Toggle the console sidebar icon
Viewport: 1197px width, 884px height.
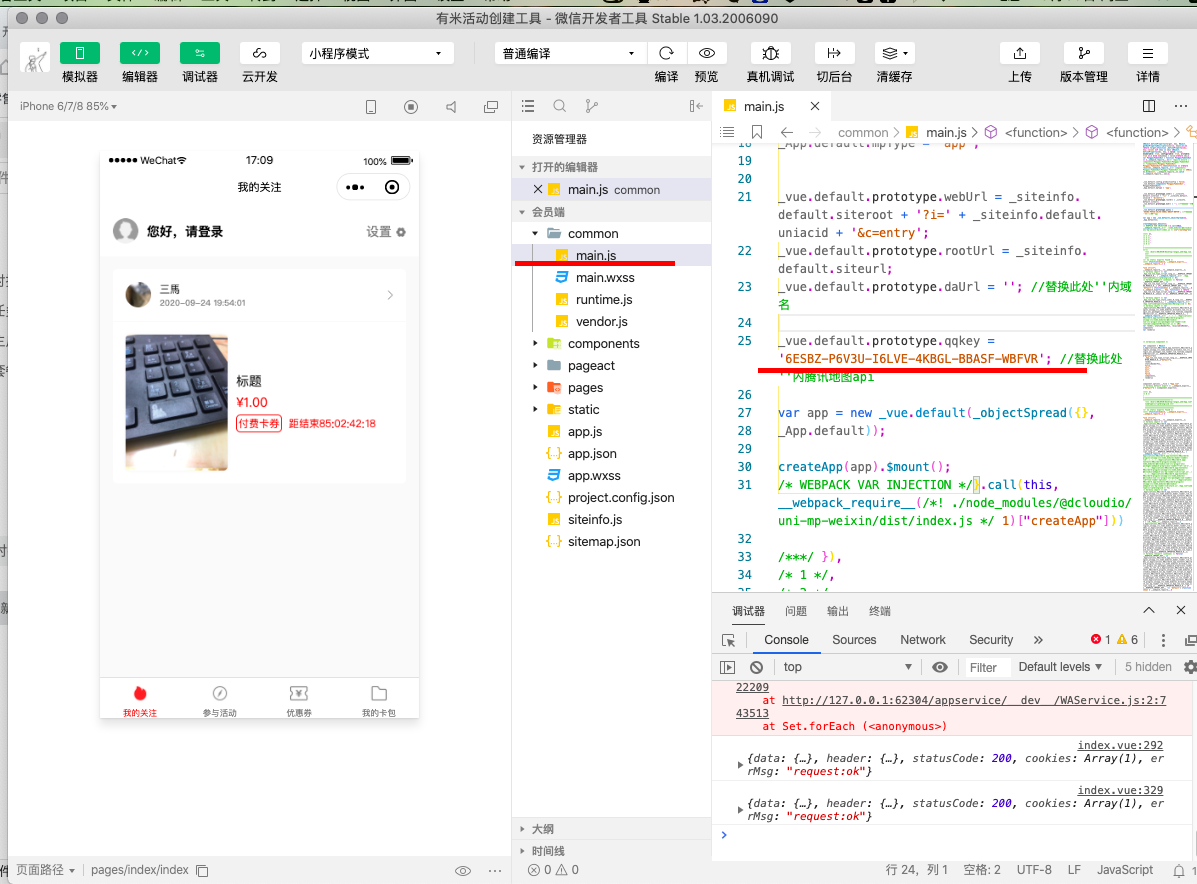(728, 667)
